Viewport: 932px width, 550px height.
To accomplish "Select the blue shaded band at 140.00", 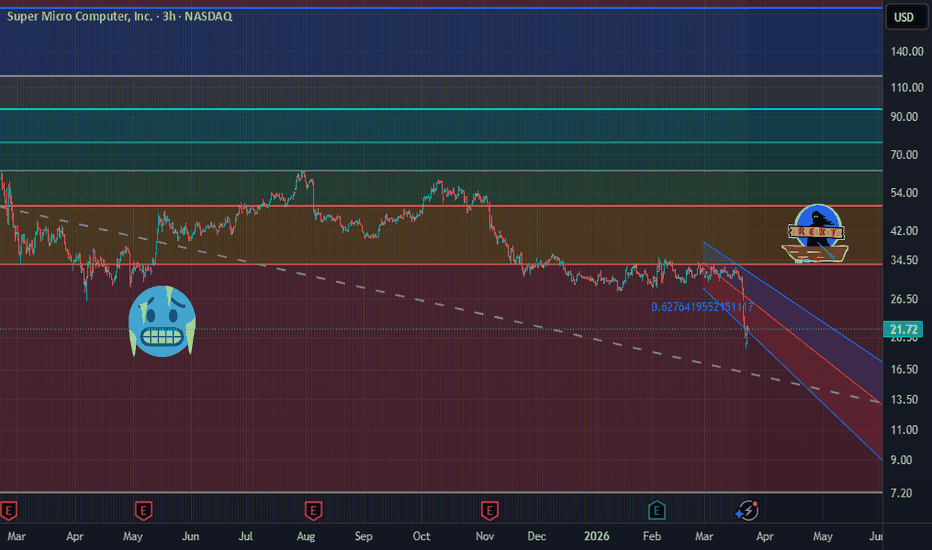I will (400, 45).
